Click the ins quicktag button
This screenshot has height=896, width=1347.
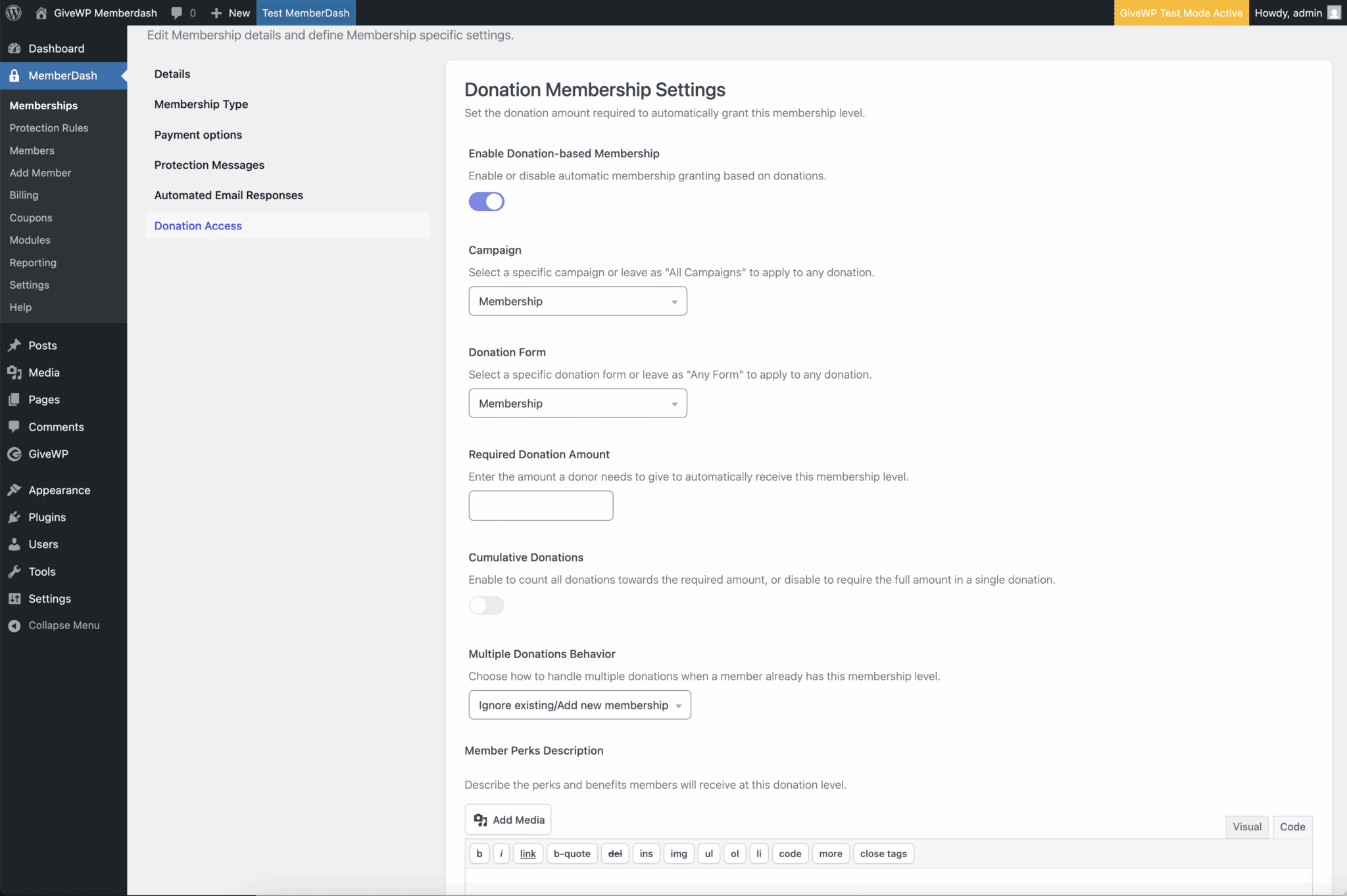pyautogui.click(x=647, y=853)
